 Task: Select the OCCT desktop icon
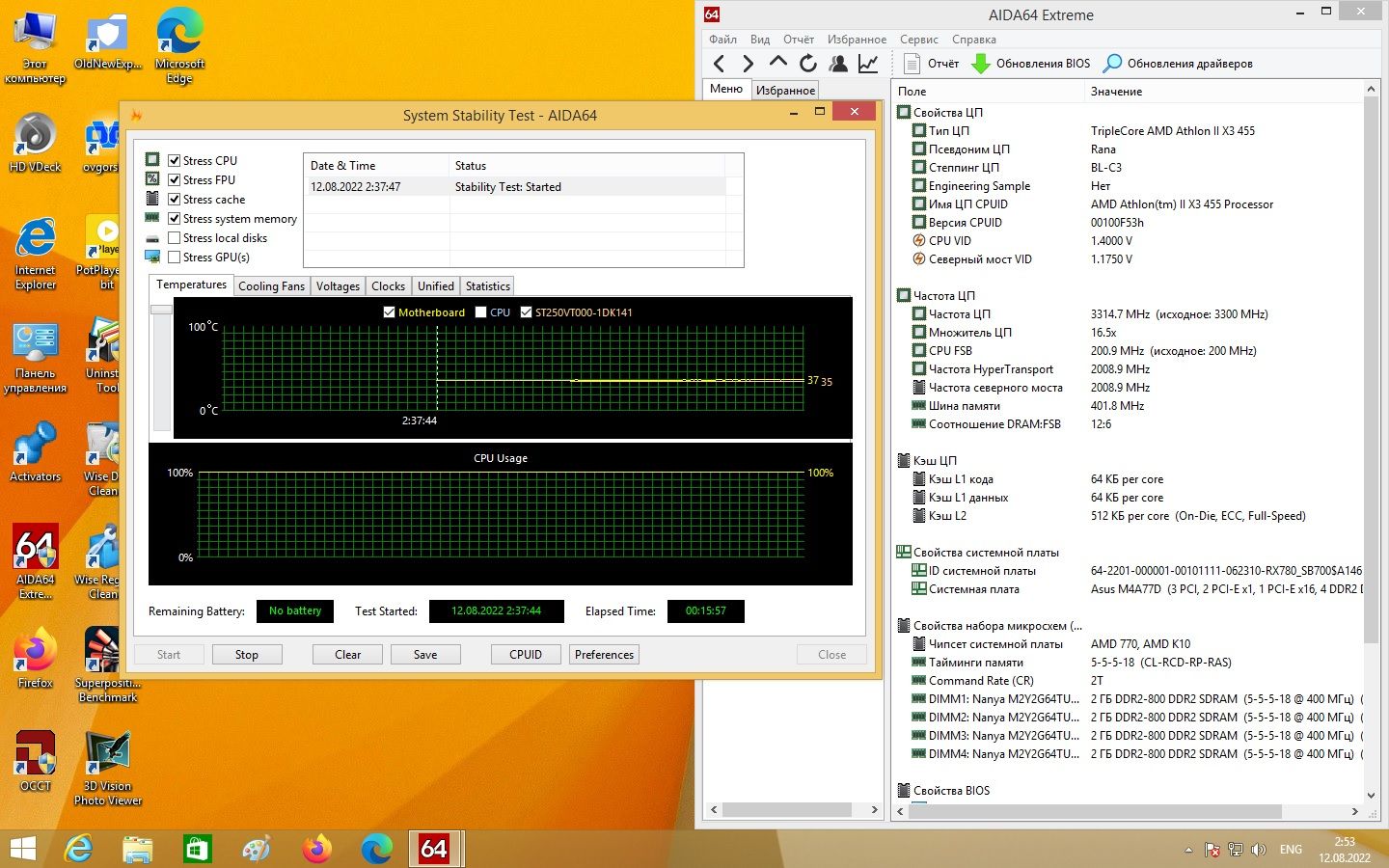pos(36,762)
